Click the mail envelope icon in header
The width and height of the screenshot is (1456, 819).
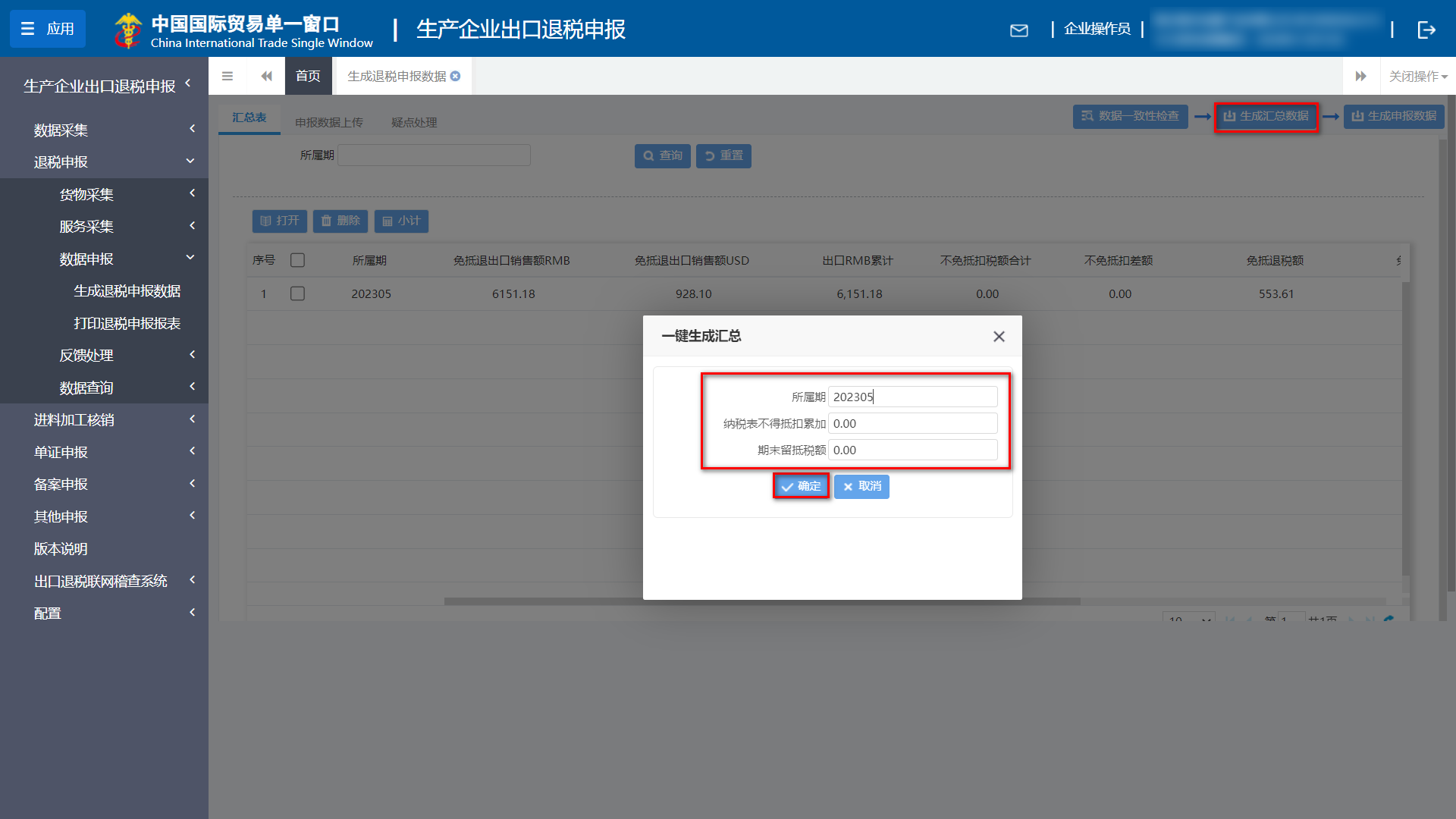[1019, 30]
